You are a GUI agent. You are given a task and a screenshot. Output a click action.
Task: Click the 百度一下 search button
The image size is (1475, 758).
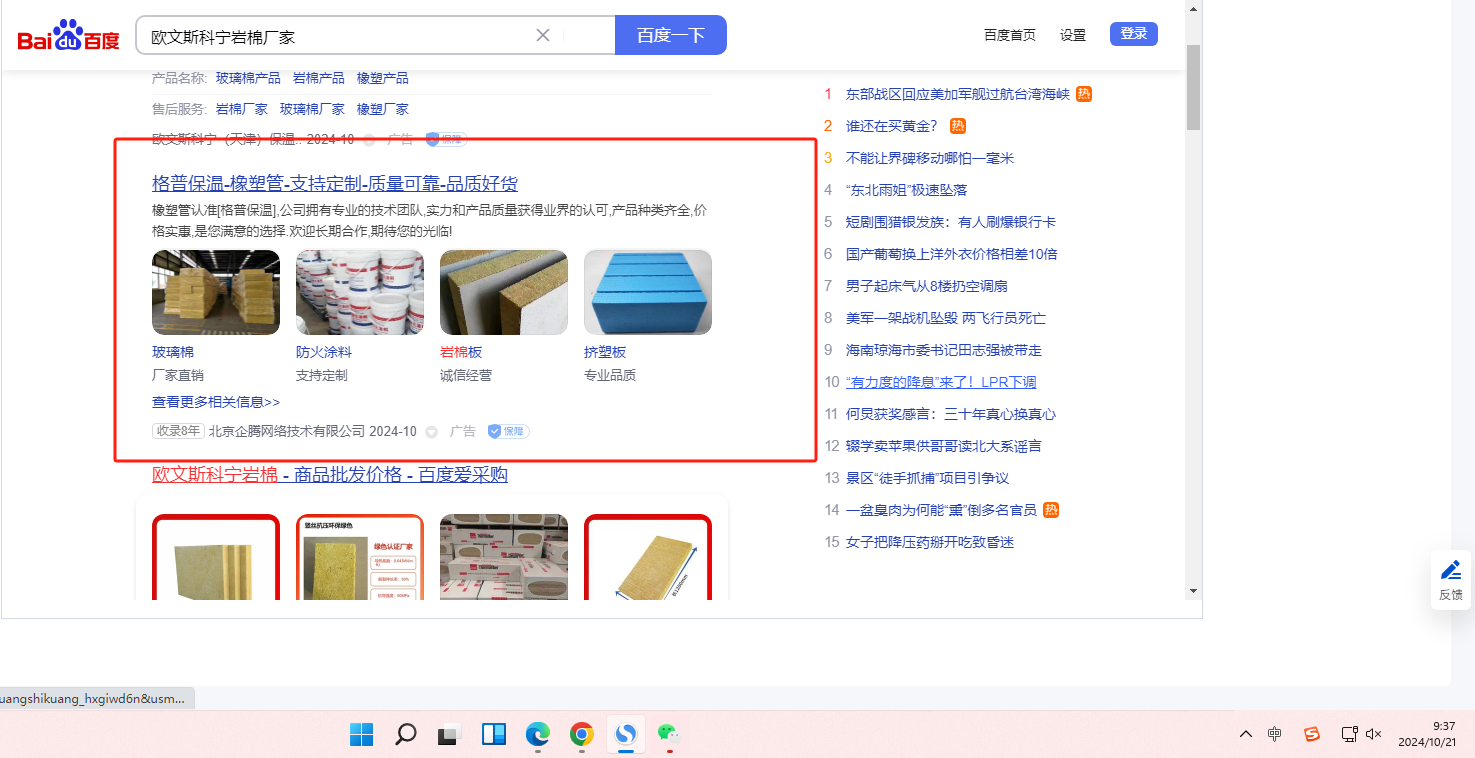click(x=671, y=35)
